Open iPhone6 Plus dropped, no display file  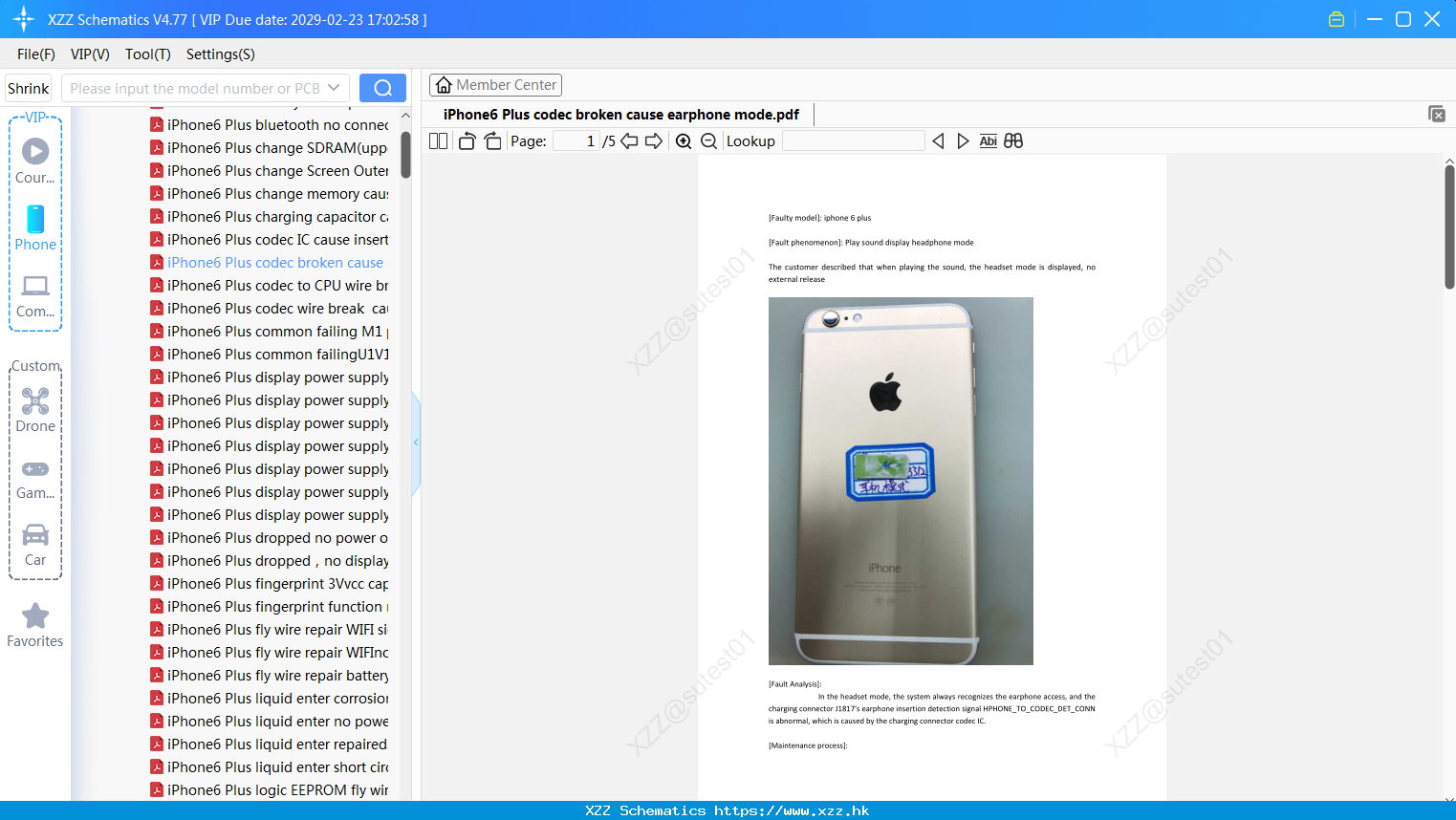tap(270, 561)
